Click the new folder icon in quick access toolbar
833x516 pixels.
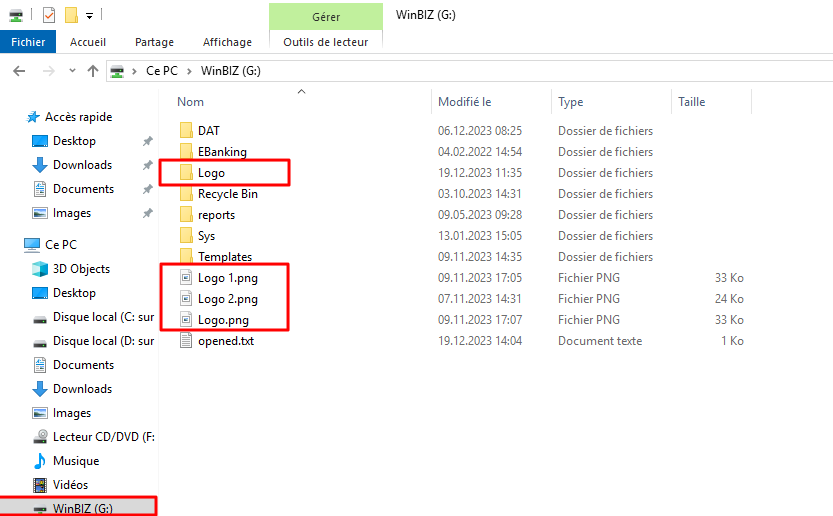(71, 15)
